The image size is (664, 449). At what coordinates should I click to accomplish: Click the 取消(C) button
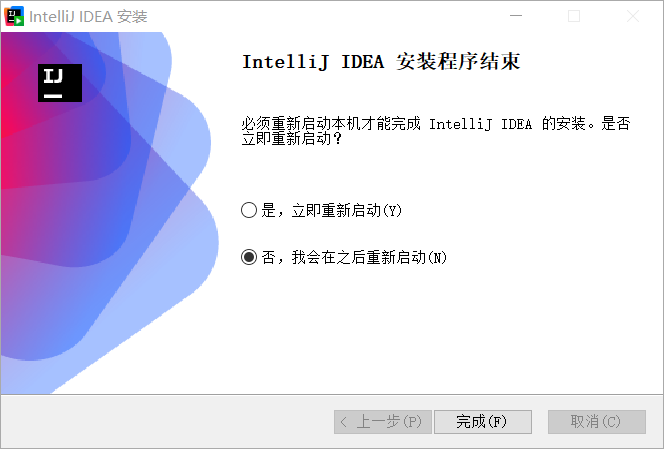point(597,422)
